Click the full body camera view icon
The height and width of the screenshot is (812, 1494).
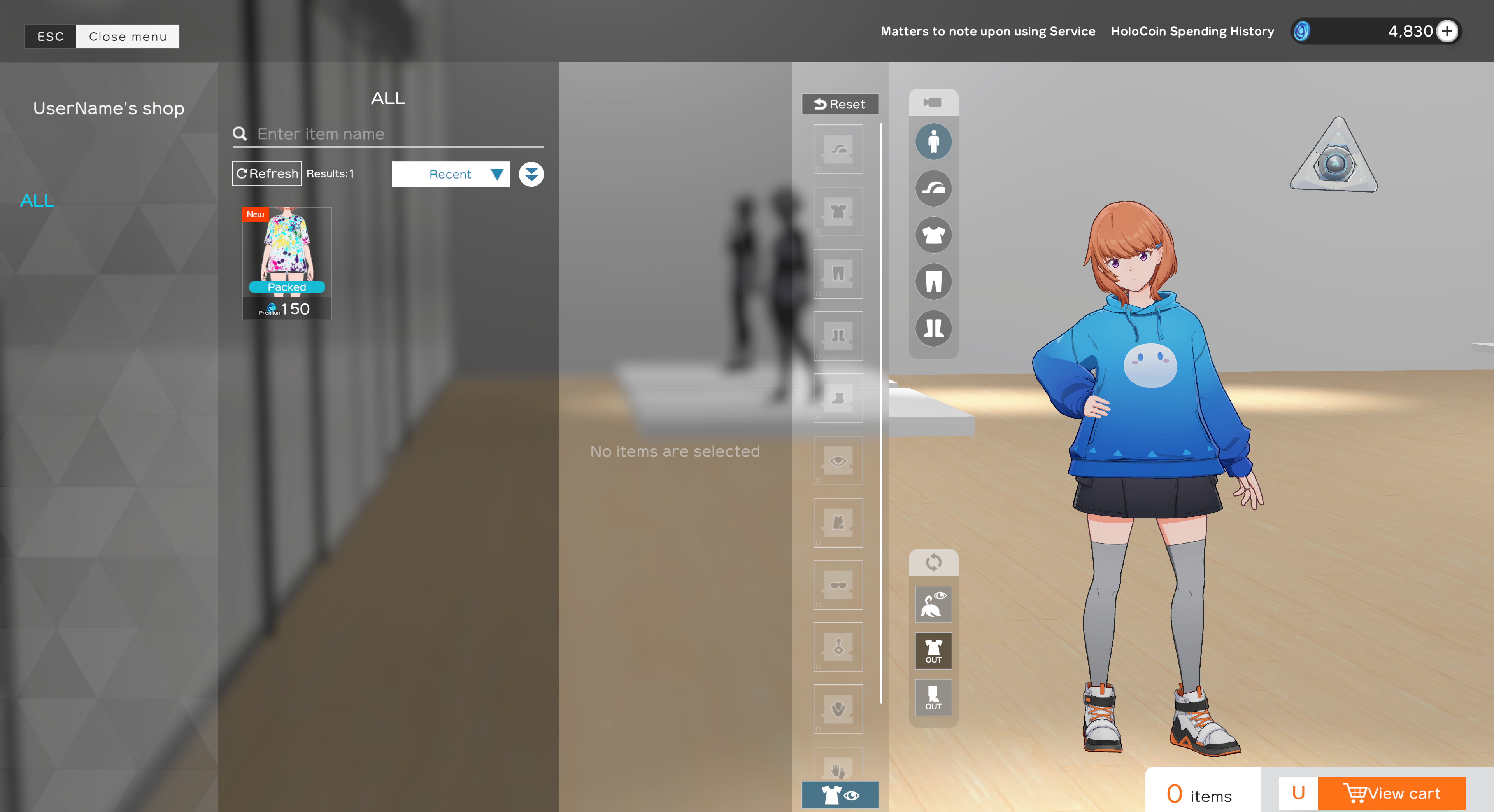pyautogui.click(x=933, y=142)
